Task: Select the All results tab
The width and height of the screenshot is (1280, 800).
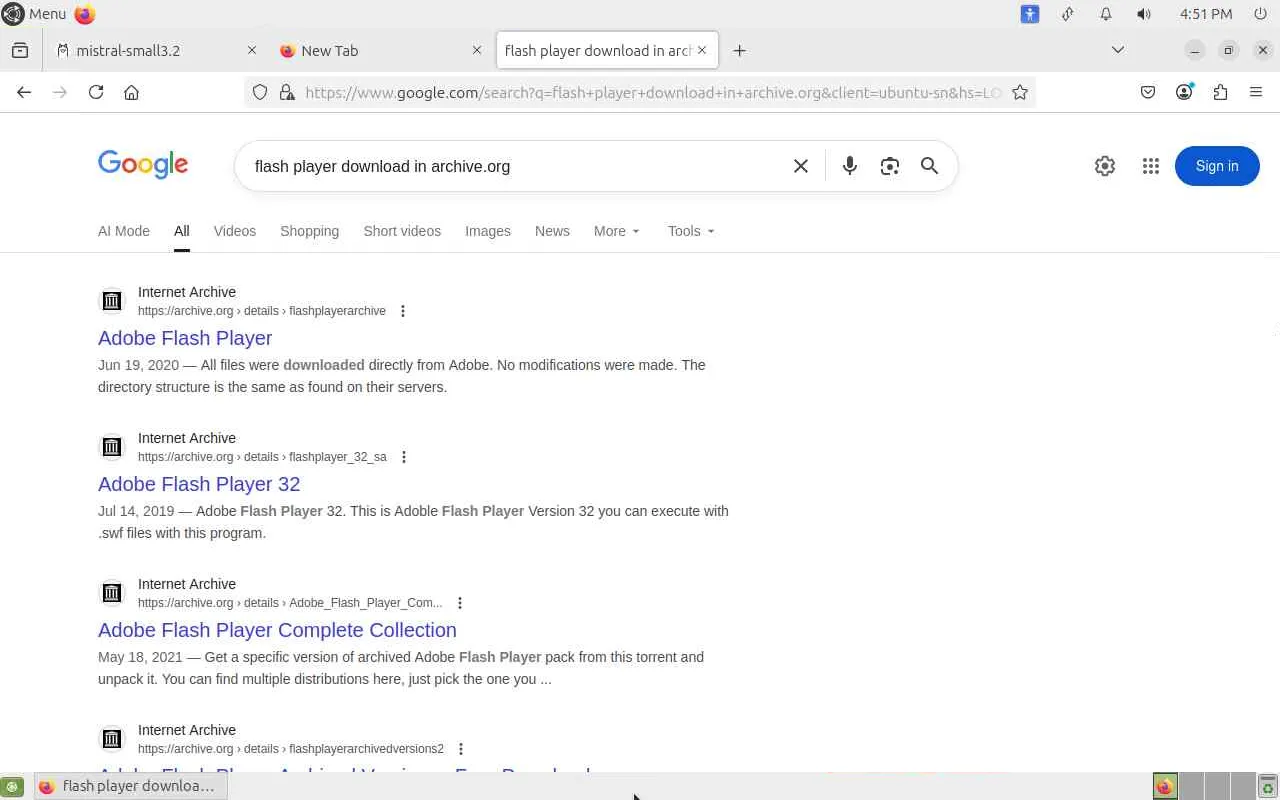Action: pos(181,231)
